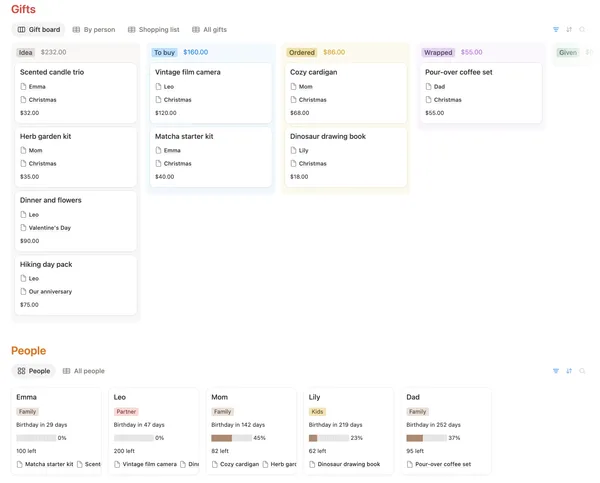The height and width of the screenshot is (483, 600).
Task: Click the All gifts table icon
Action: click(196, 29)
